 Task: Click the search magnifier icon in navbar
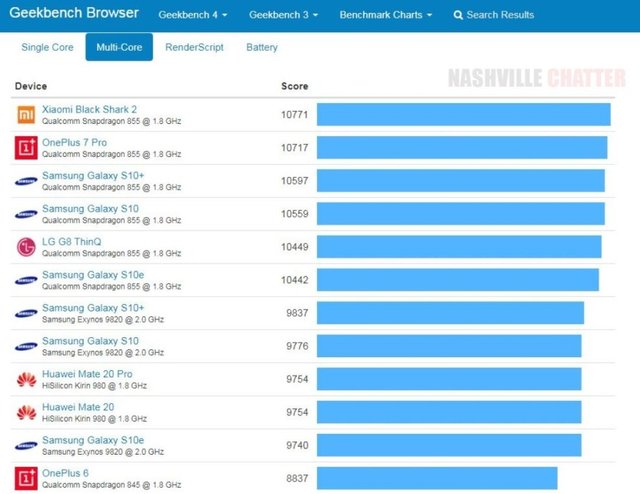(x=458, y=16)
